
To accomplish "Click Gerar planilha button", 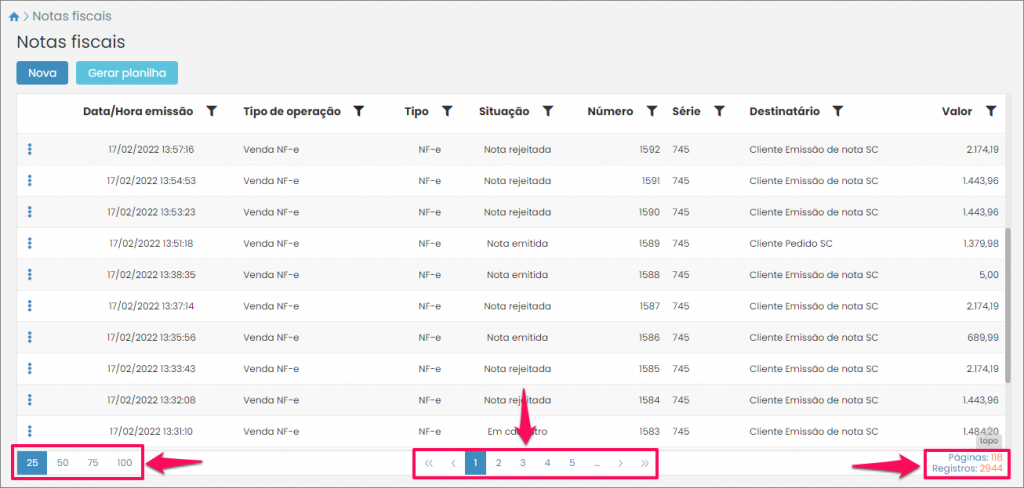I will [126, 73].
